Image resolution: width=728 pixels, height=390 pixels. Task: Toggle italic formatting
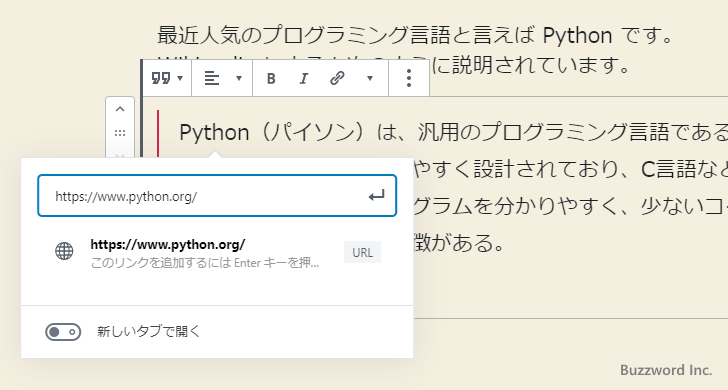[304, 78]
